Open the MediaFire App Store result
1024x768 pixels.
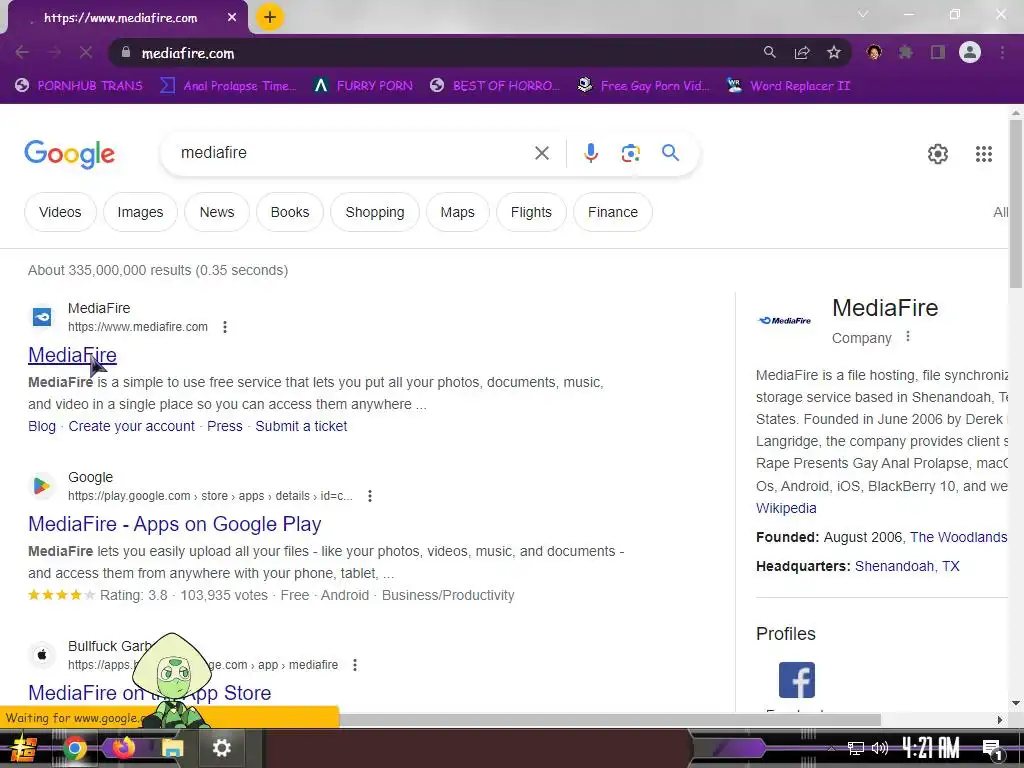(x=150, y=692)
